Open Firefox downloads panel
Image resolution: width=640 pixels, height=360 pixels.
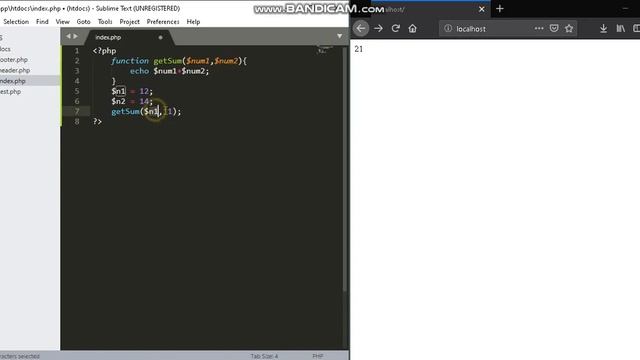[603, 28]
